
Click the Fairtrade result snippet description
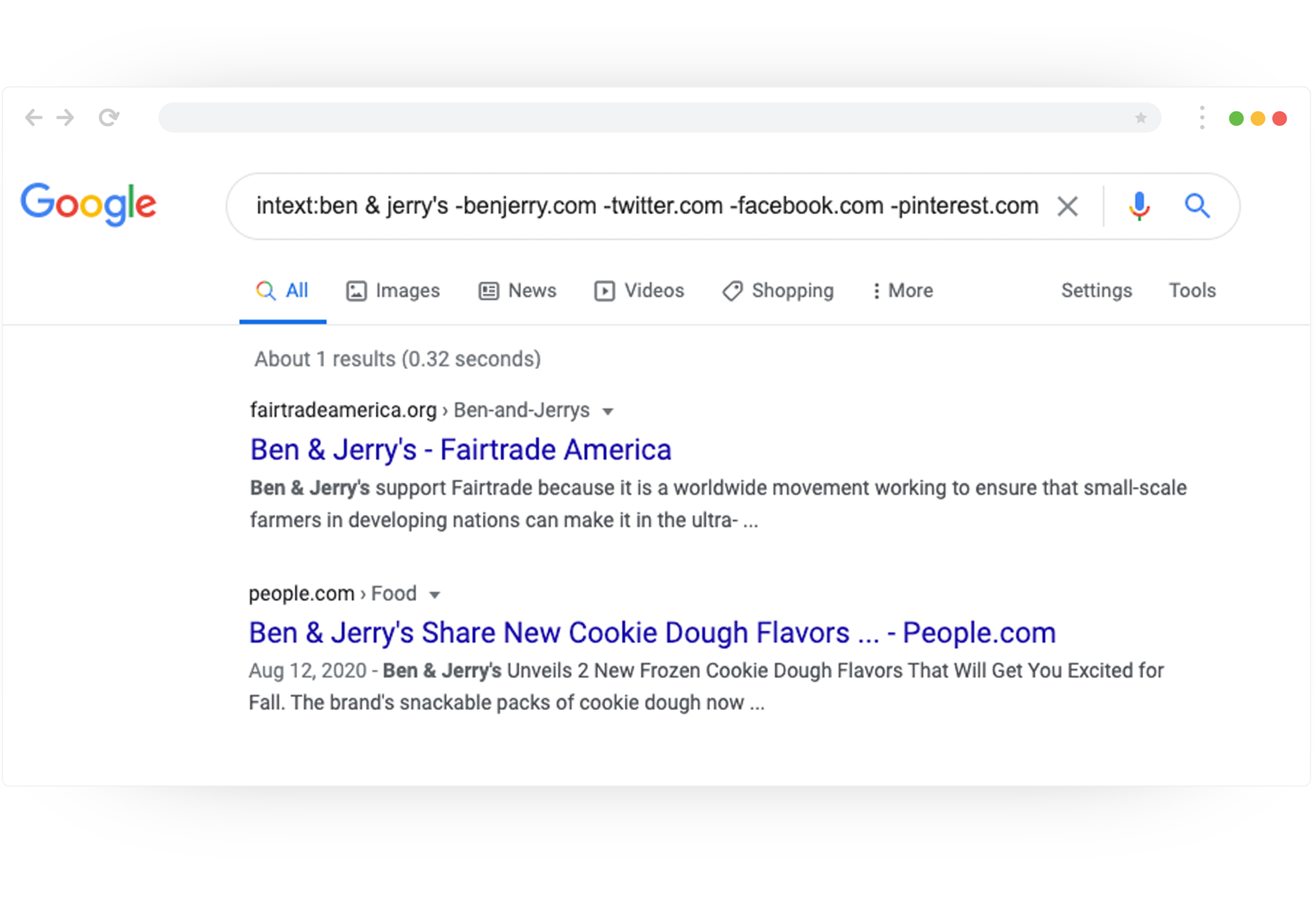(718, 504)
